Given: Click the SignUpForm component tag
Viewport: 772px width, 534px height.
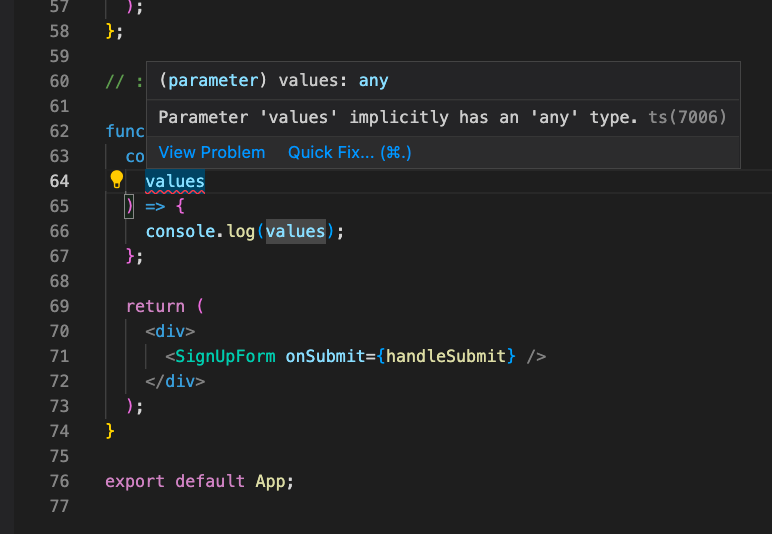Looking at the screenshot, I should [x=225, y=356].
